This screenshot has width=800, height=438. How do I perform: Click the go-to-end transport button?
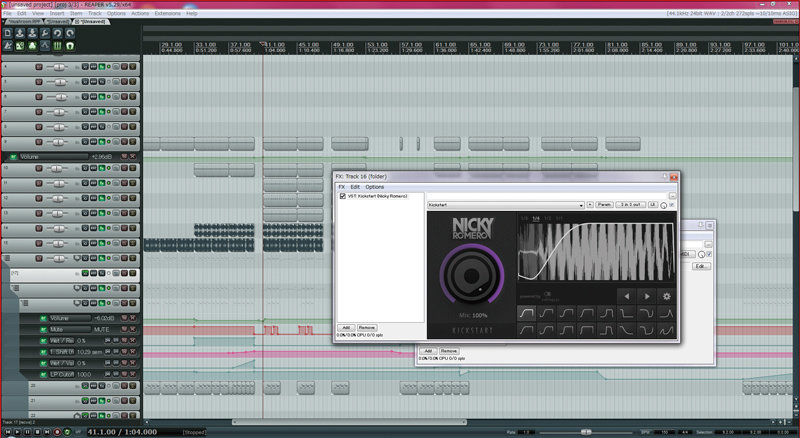pyautogui.click(x=47, y=432)
